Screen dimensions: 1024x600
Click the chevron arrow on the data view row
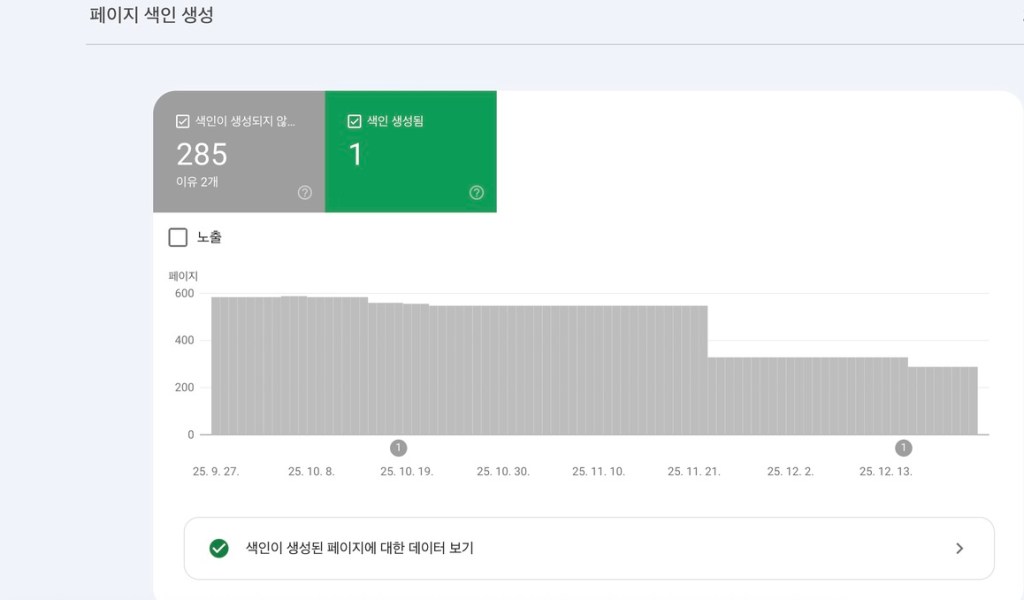(x=959, y=548)
